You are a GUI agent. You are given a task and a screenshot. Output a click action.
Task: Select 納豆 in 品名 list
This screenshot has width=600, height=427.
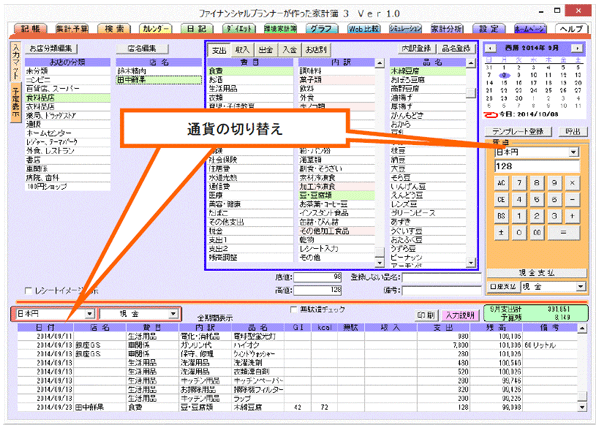pos(428,160)
